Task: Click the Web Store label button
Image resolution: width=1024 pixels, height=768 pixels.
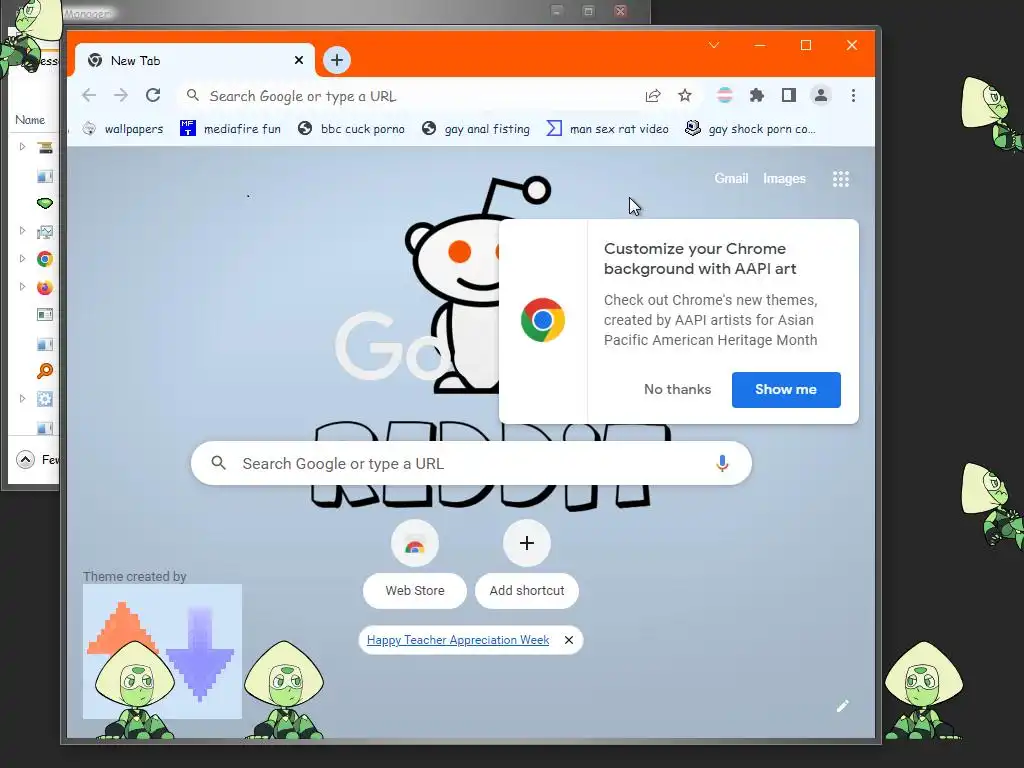Action: click(415, 590)
